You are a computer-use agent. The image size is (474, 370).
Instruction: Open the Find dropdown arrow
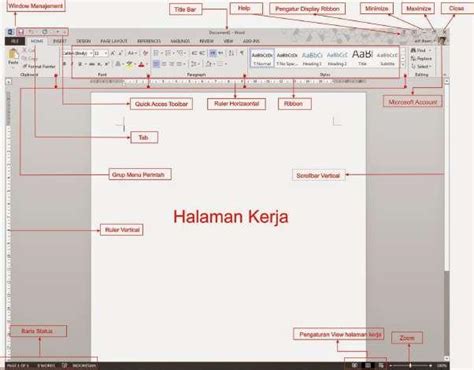pyautogui.click(x=430, y=50)
